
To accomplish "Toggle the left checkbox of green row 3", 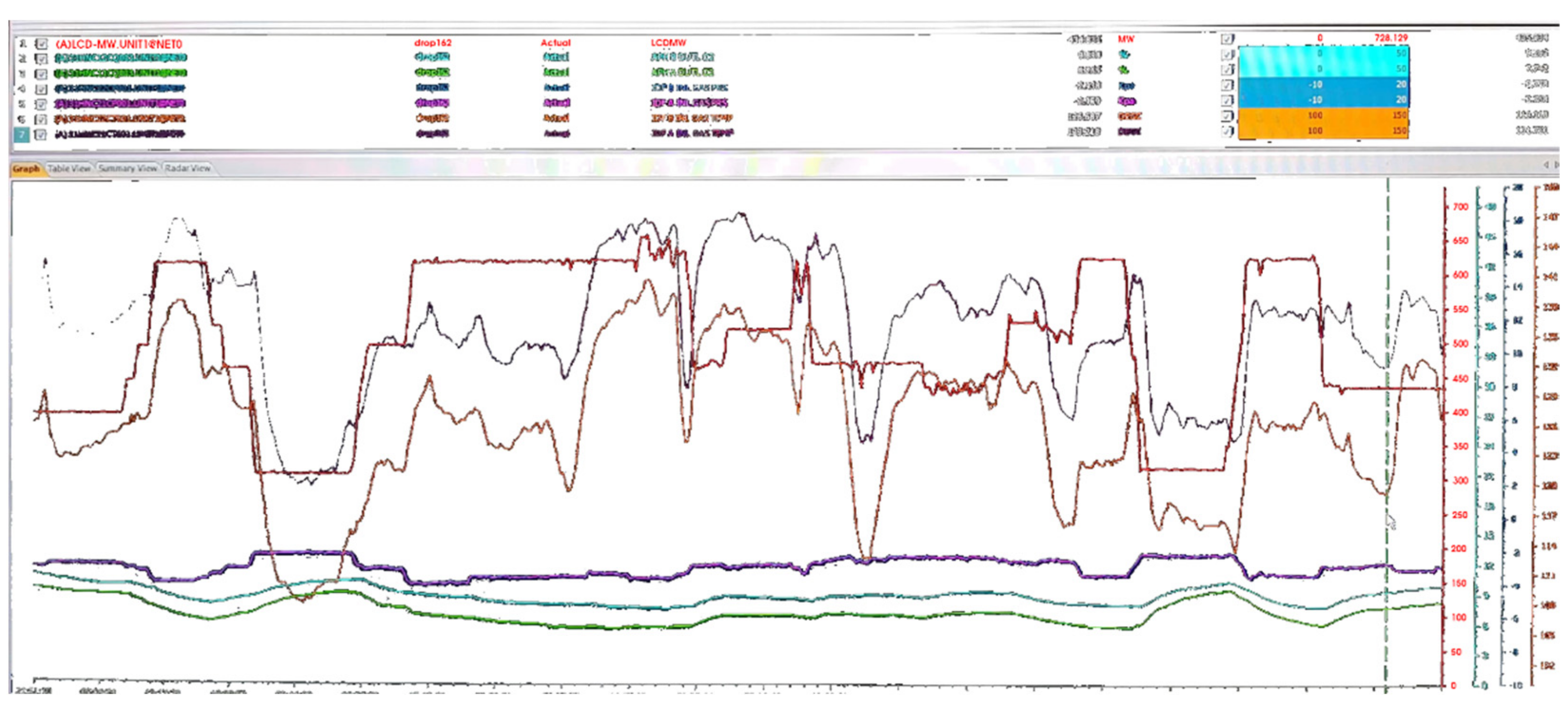I will click(x=41, y=74).
